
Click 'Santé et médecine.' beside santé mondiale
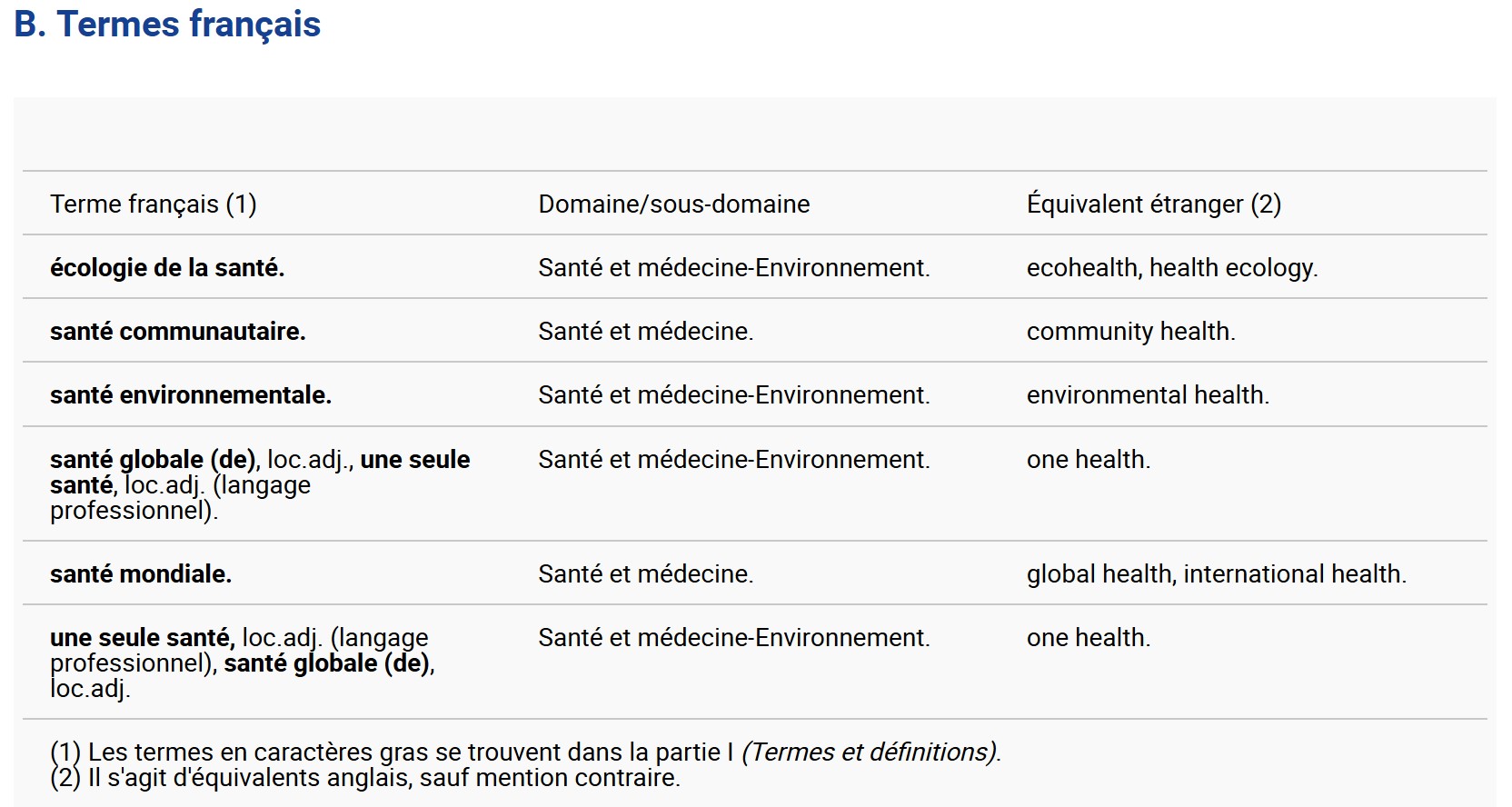(x=646, y=573)
